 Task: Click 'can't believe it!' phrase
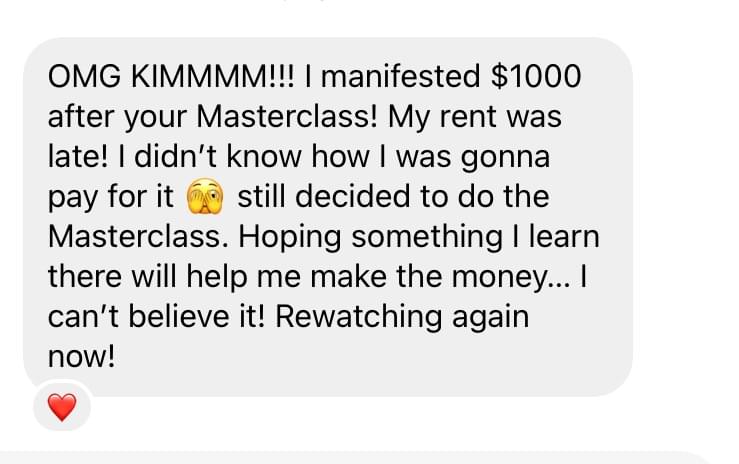click(156, 317)
